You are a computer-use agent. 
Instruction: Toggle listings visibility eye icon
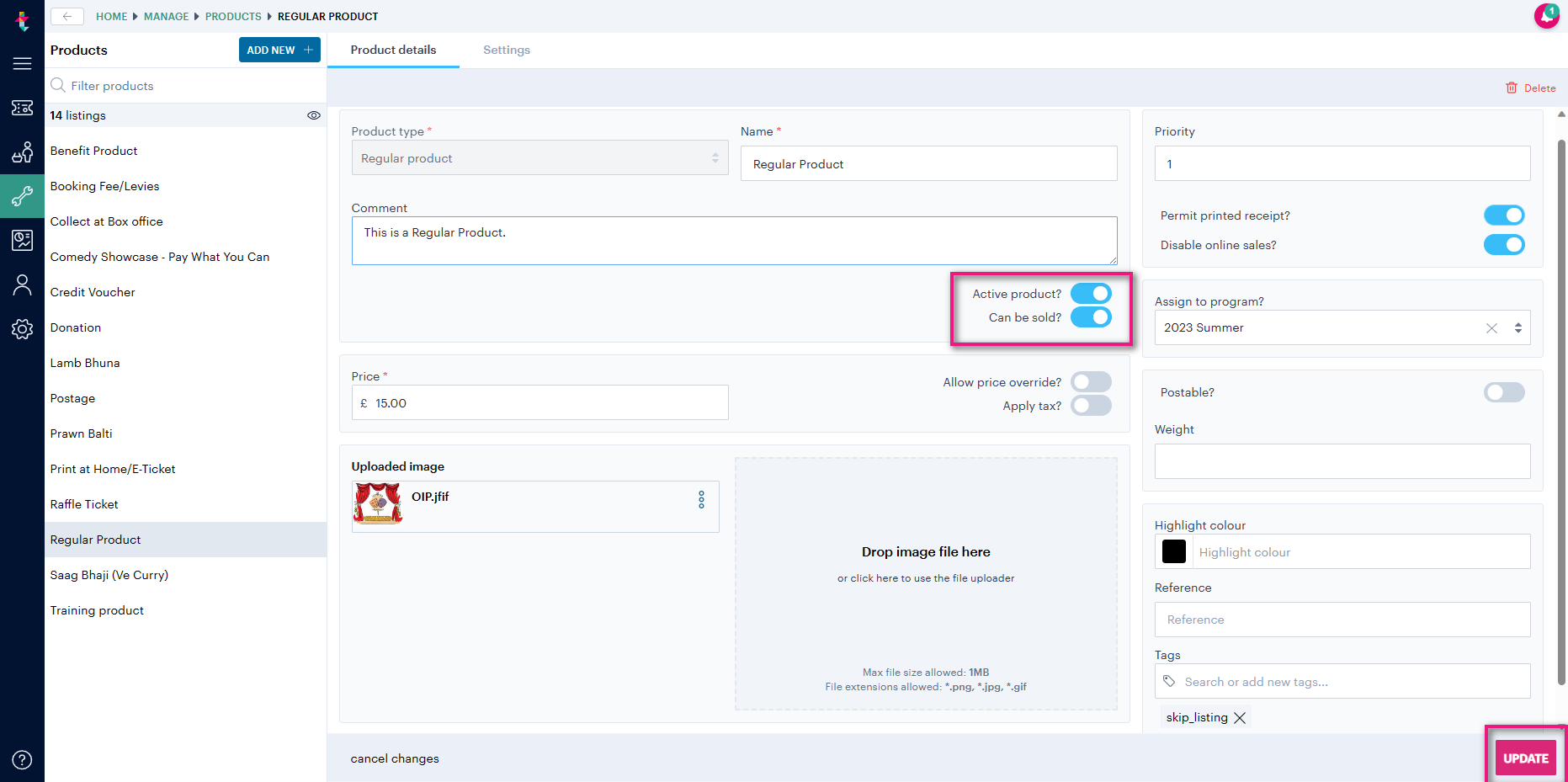[x=314, y=115]
